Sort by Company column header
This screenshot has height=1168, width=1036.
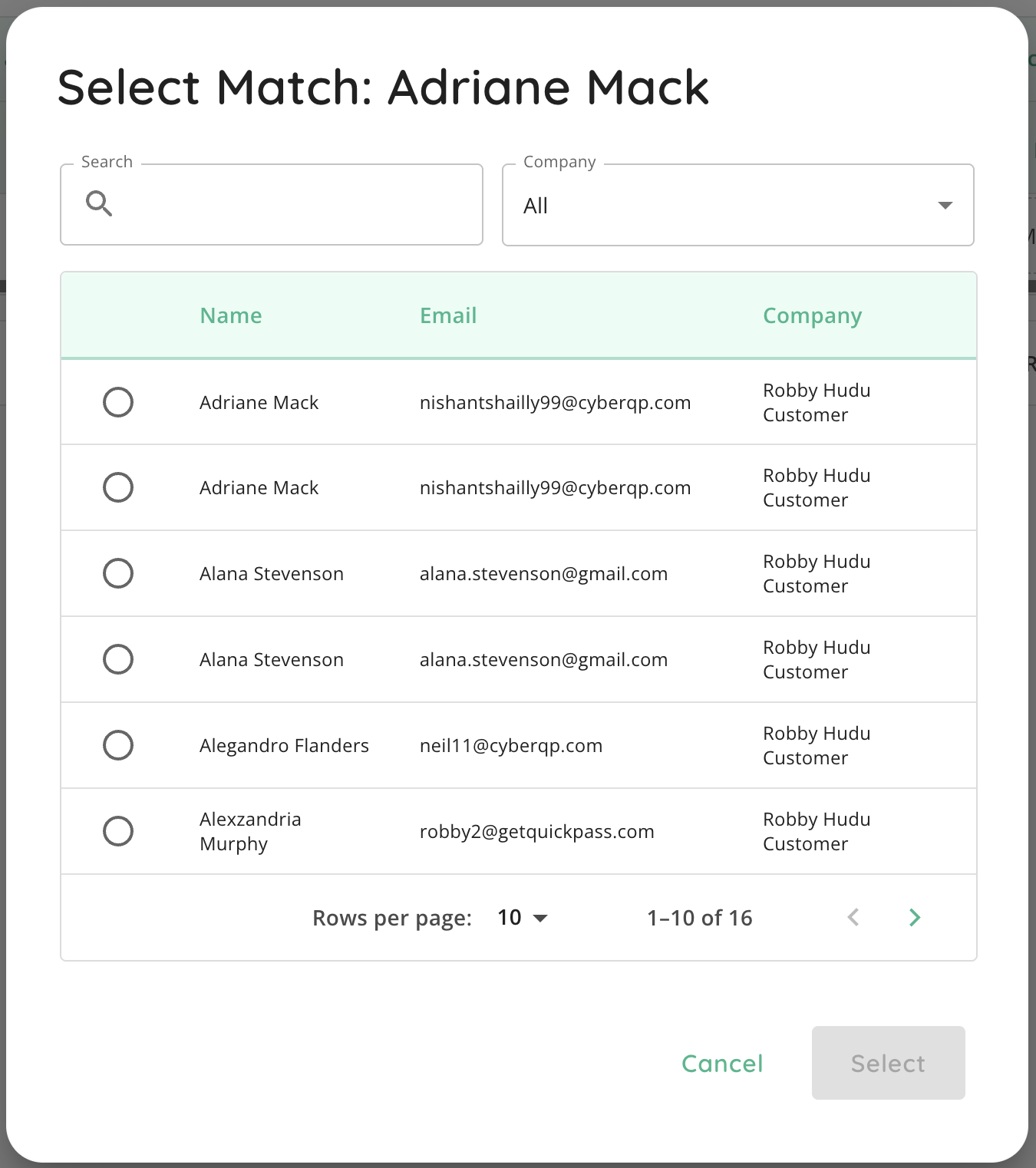[813, 316]
